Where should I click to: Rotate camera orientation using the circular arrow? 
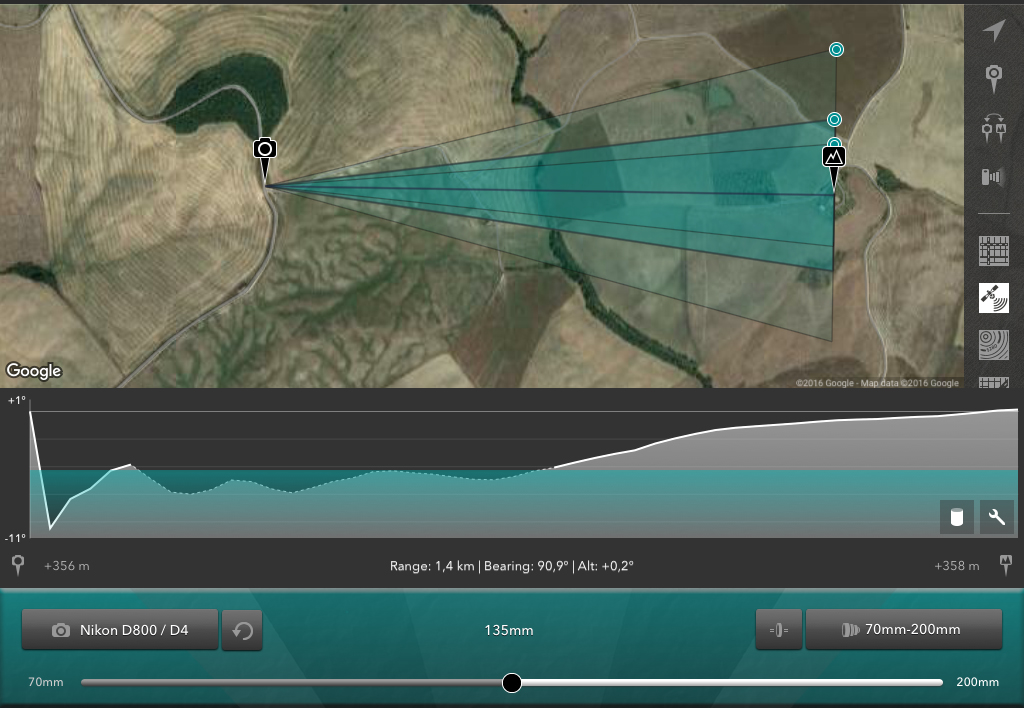(242, 631)
